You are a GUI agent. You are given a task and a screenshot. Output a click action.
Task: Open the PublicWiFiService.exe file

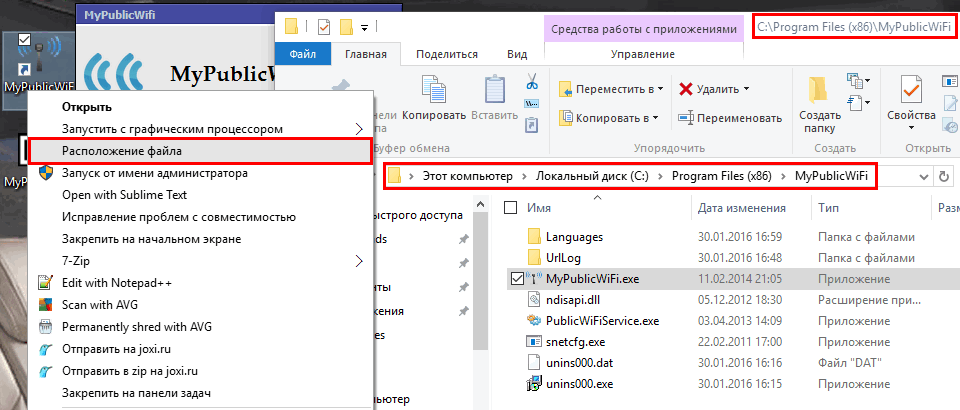pos(602,321)
